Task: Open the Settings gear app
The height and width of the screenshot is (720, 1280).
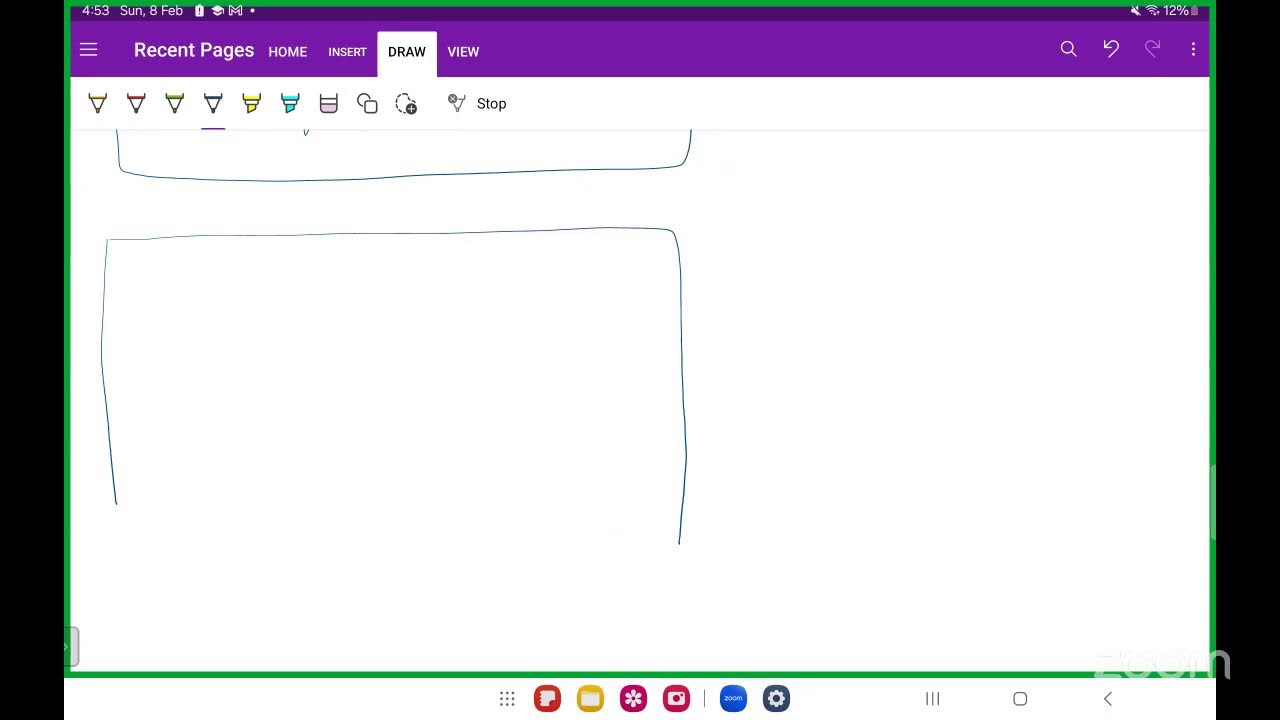Action: (x=776, y=699)
